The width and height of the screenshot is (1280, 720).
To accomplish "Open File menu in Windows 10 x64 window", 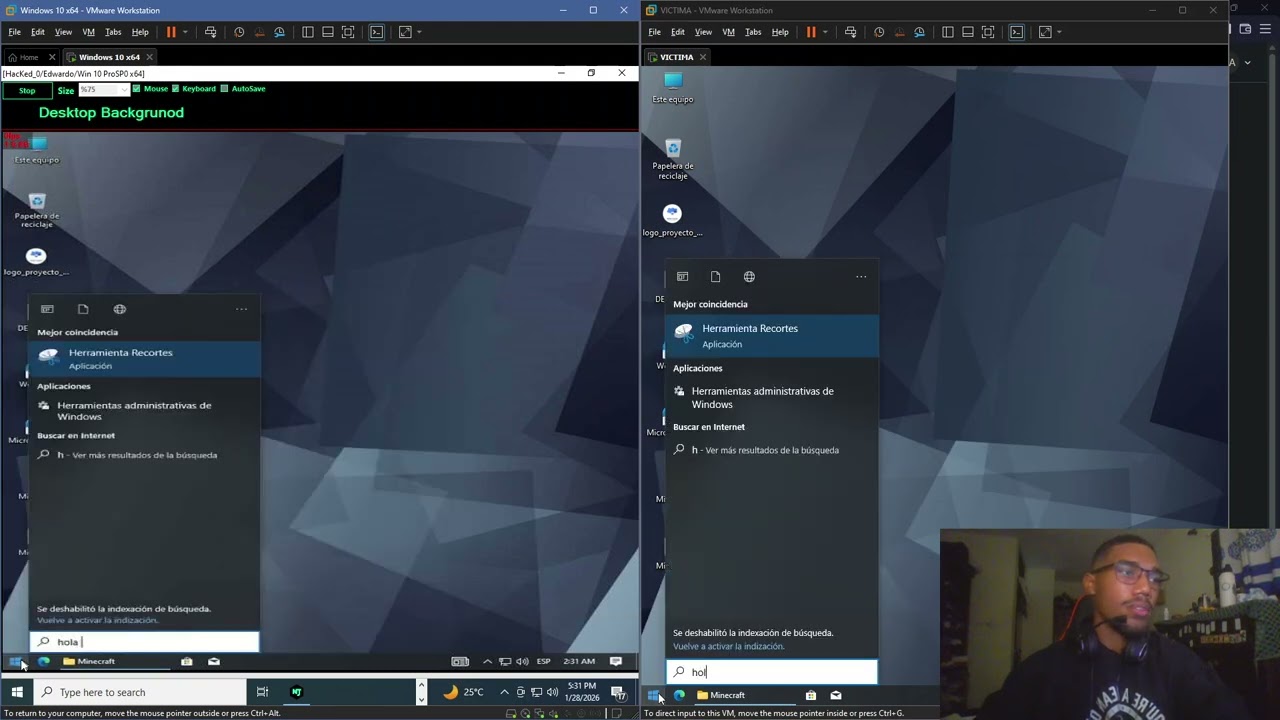I will [14, 32].
